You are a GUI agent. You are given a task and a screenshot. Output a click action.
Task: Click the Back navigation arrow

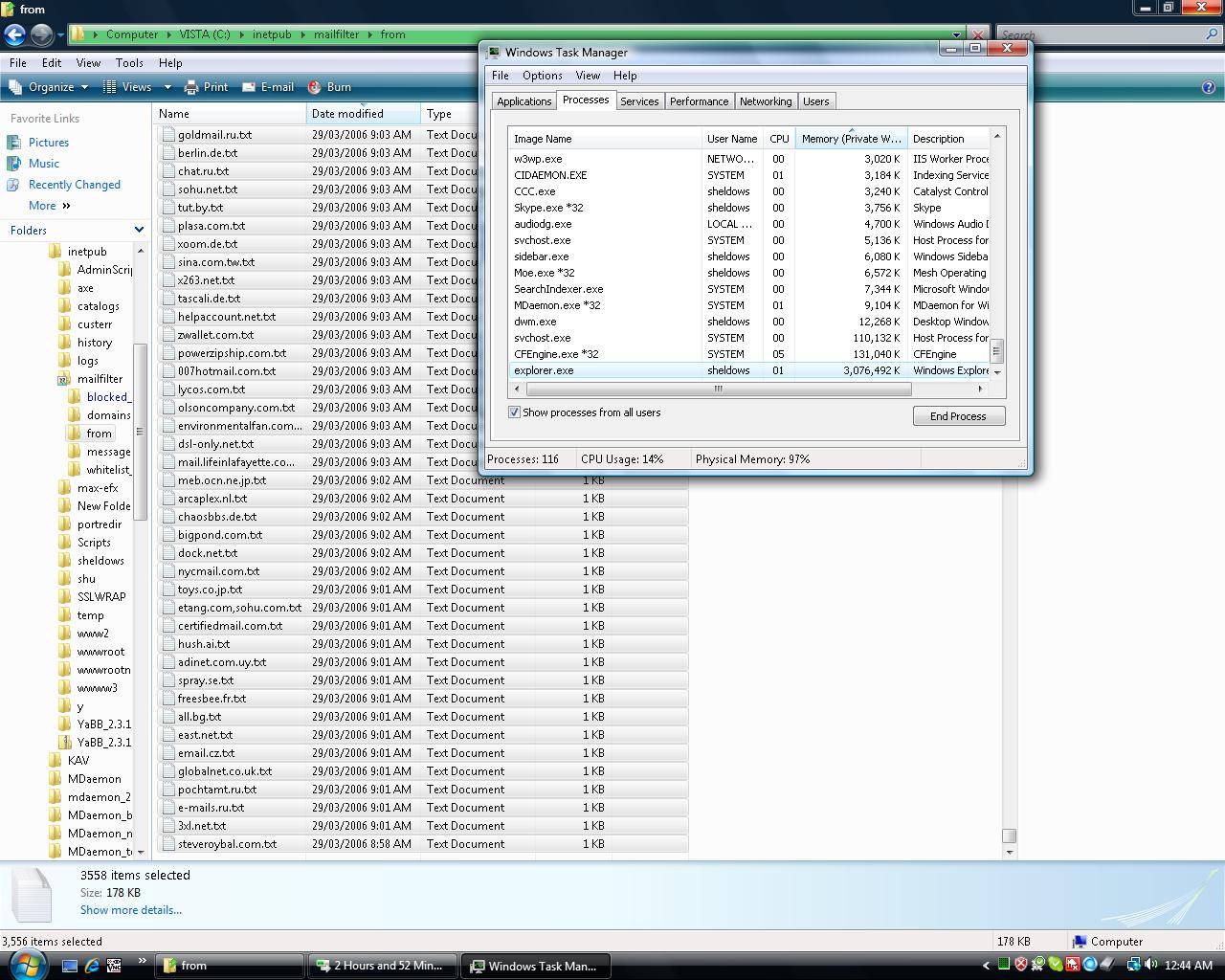click(14, 34)
